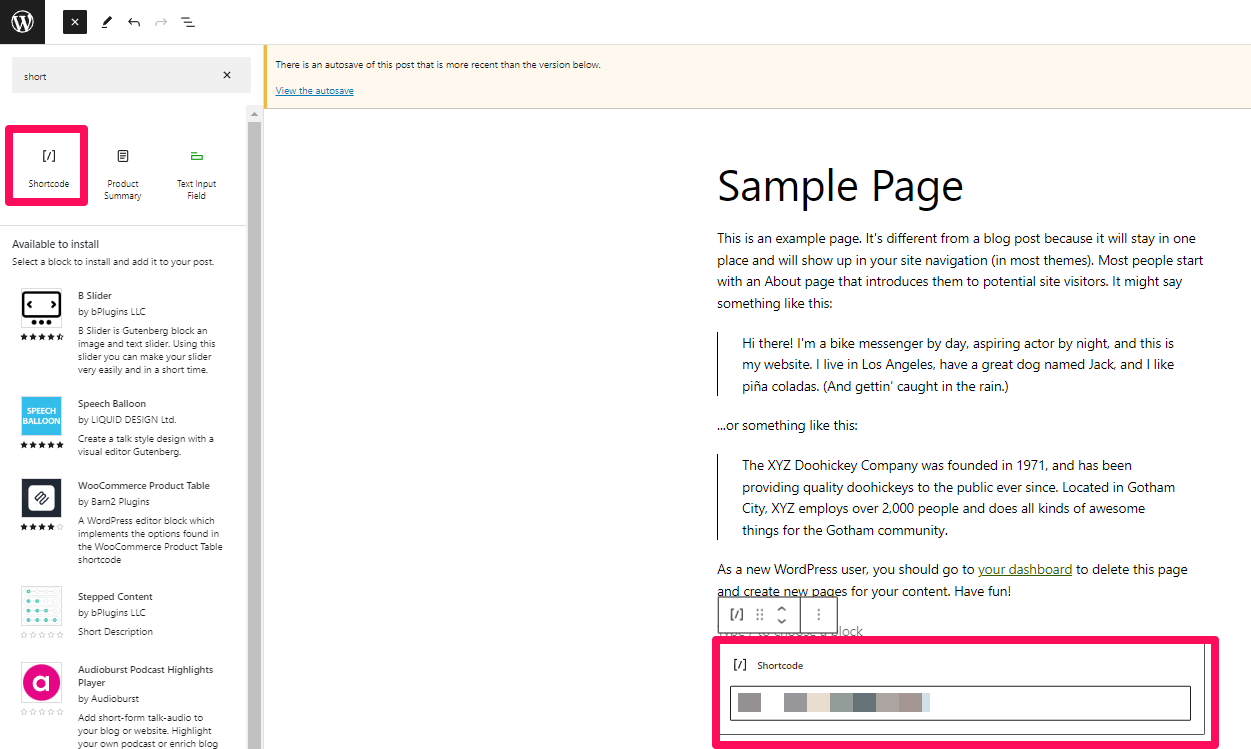Click the WooCommerce Product Table title

pyautogui.click(x=144, y=486)
